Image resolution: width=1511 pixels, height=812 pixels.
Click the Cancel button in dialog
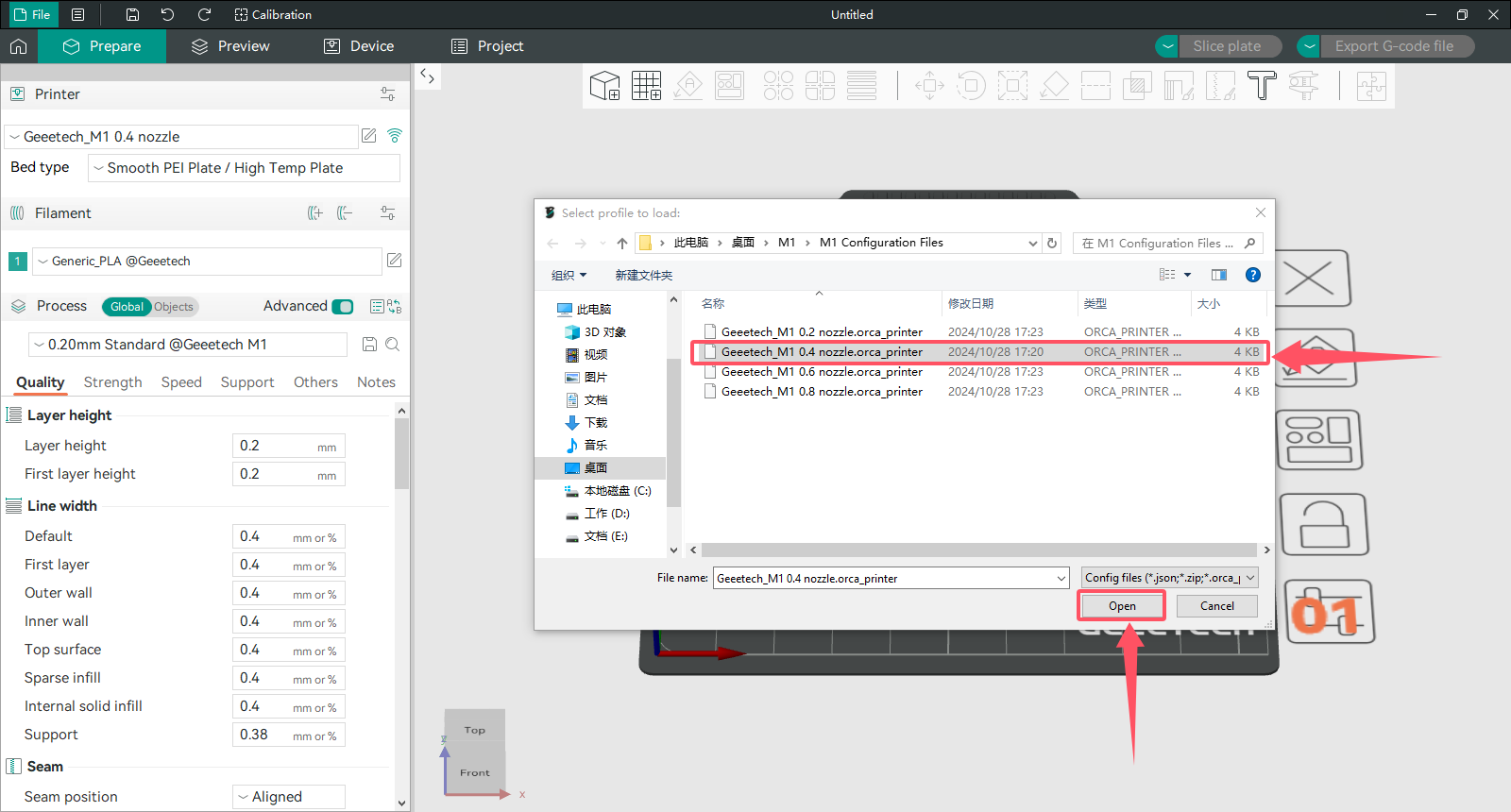(1217, 606)
